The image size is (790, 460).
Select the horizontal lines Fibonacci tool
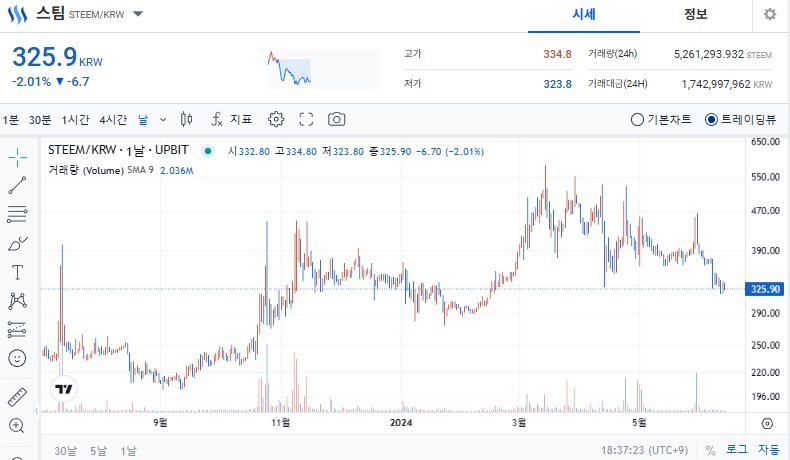pyautogui.click(x=17, y=214)
